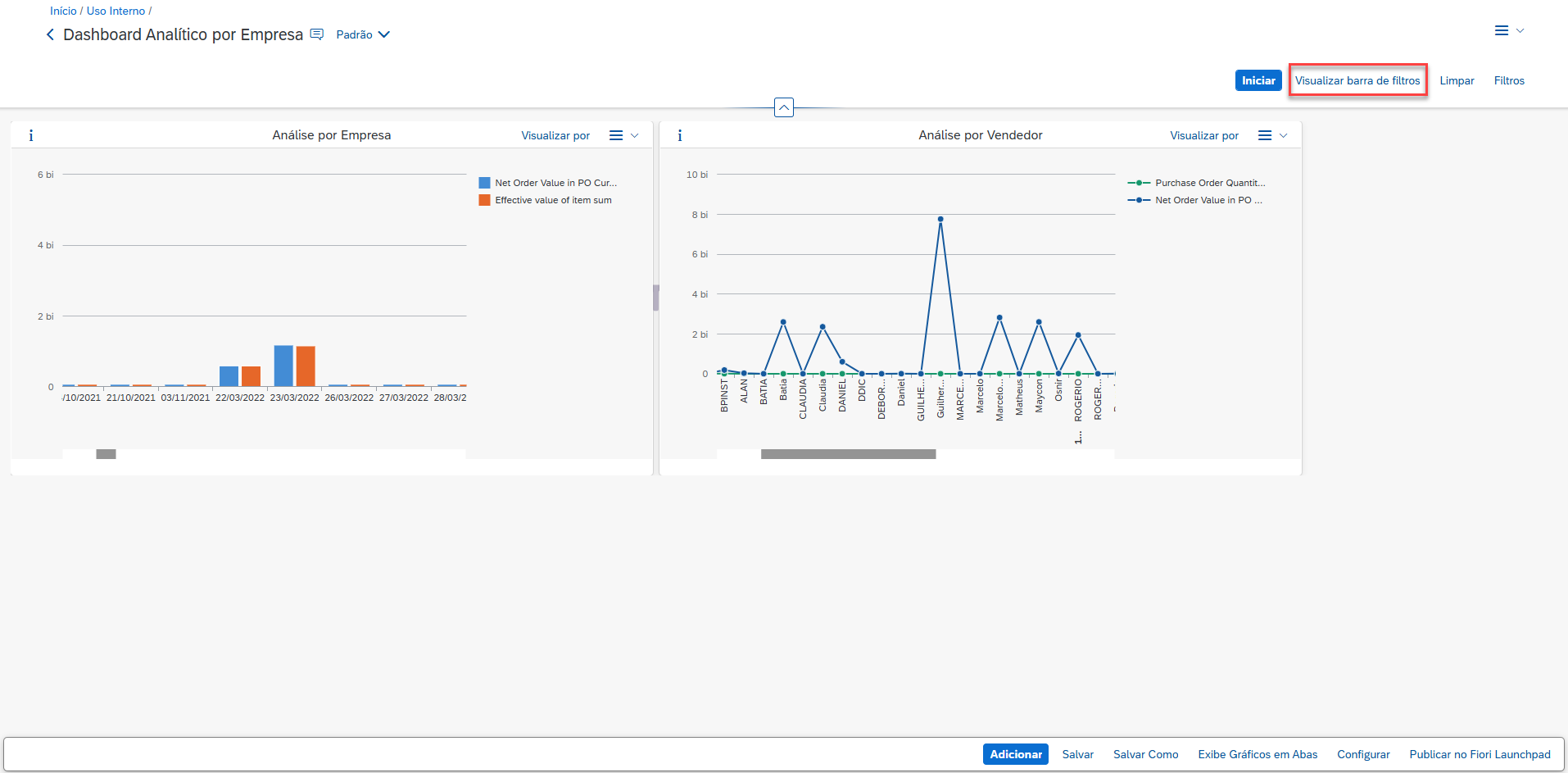Expand the Padrão variant dropdown
This screenshot has height=773, width=1568.
click(x=363, y=34)
